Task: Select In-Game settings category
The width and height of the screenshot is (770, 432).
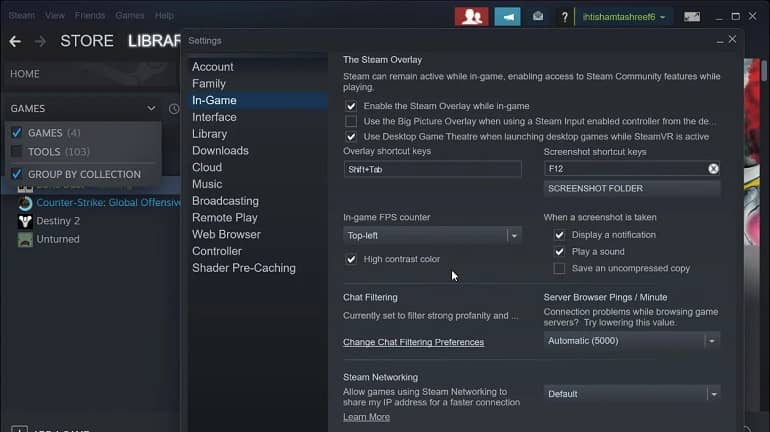Action: pyautogui.click(x=257, y=100)
